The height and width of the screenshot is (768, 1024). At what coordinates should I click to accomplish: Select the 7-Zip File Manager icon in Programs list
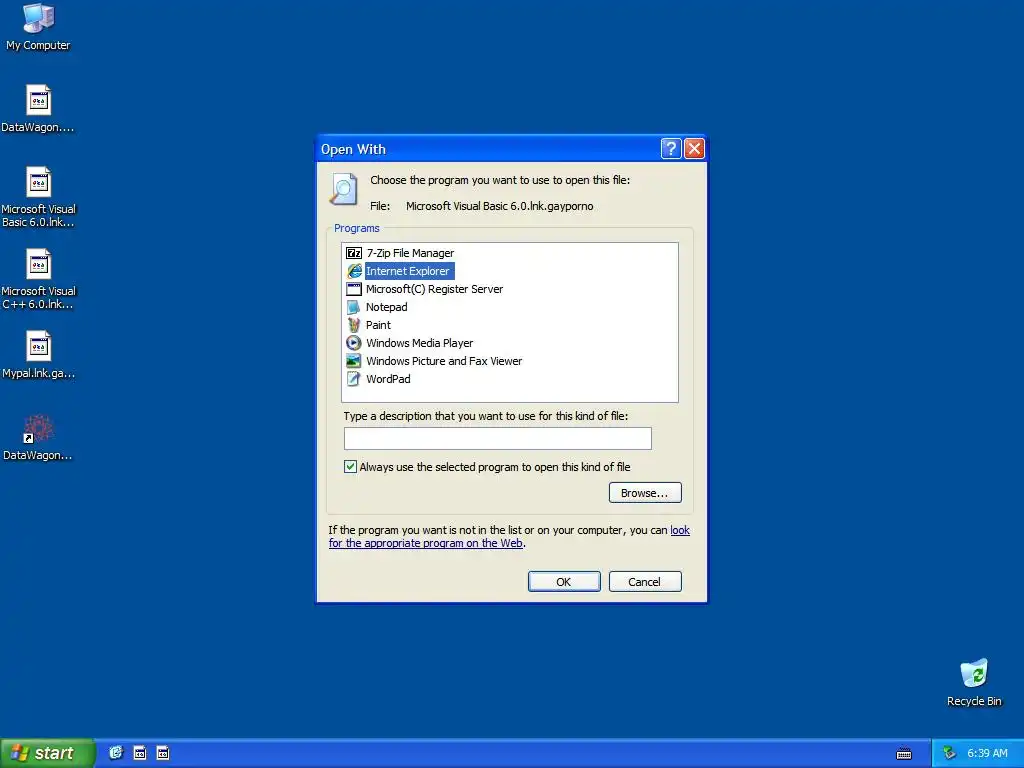click(353, 253)
